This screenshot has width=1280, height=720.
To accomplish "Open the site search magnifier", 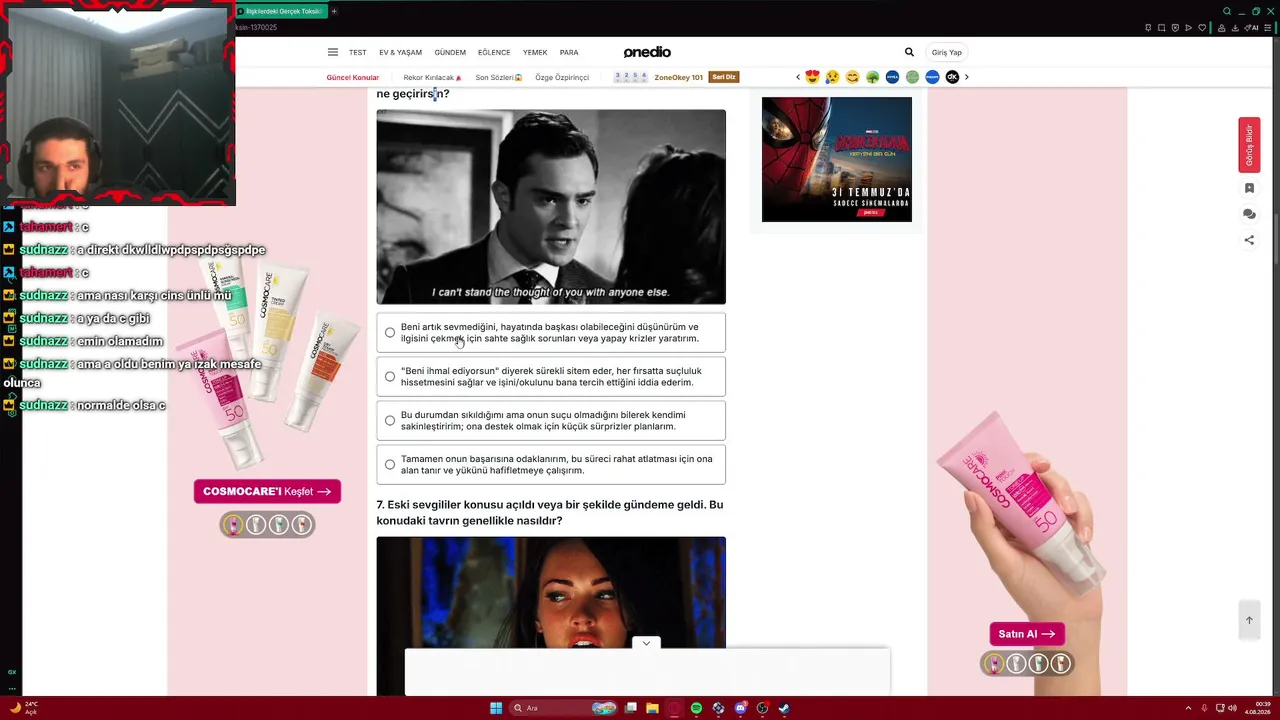I will pyautogui.click(x=909, y=52).
